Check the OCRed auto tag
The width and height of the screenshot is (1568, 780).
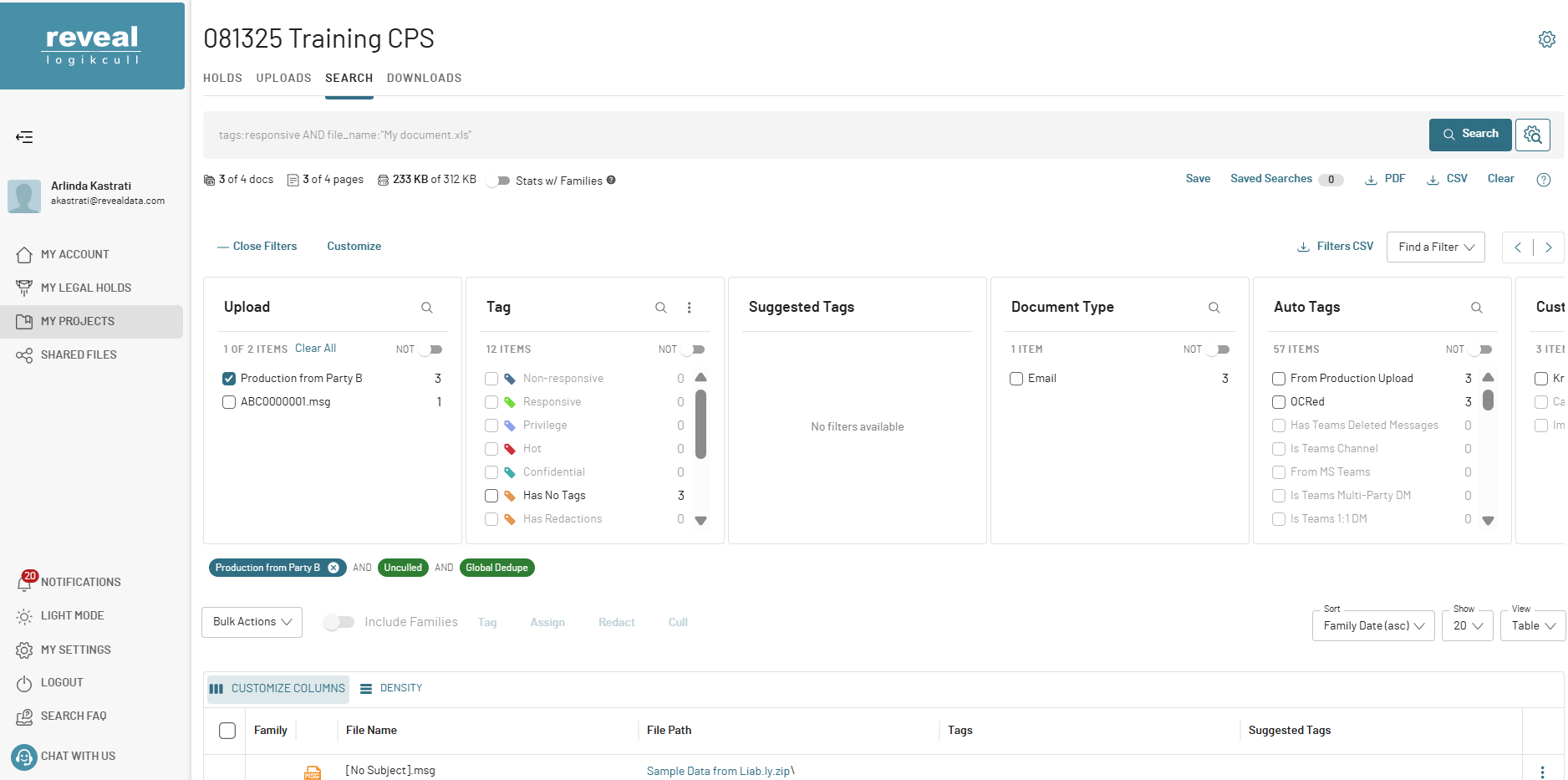[x=1279, y=402]
